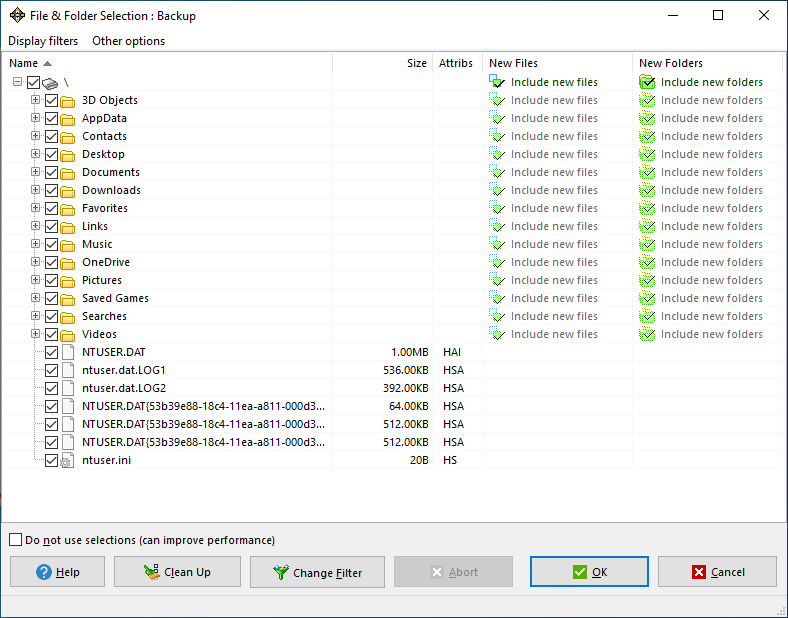788x618 pixels.
Task: Uncheck the Desktop folder checkbox
Action: (x=51, y=154)
